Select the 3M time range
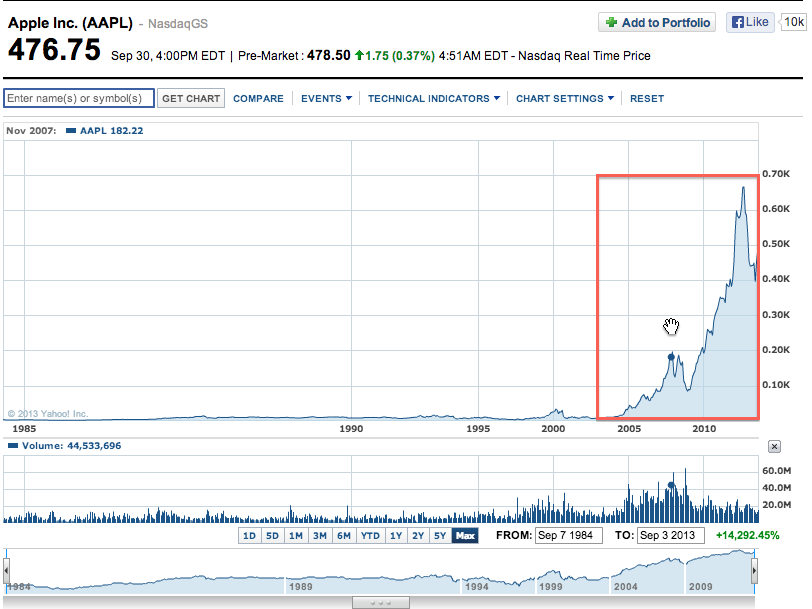 coord(320,536)
